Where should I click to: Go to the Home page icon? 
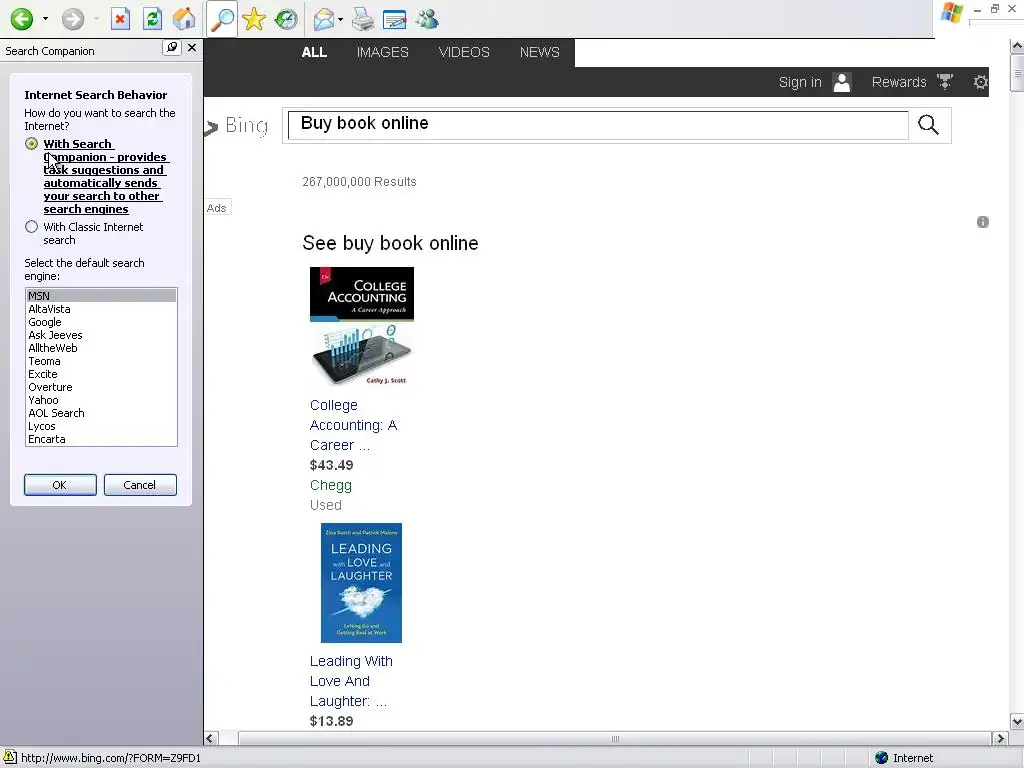tap(184, 19)
